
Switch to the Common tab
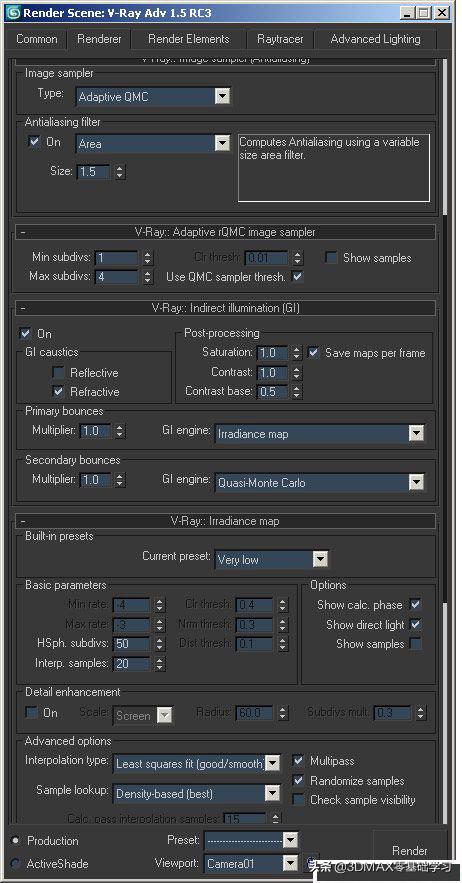[37, 39]
